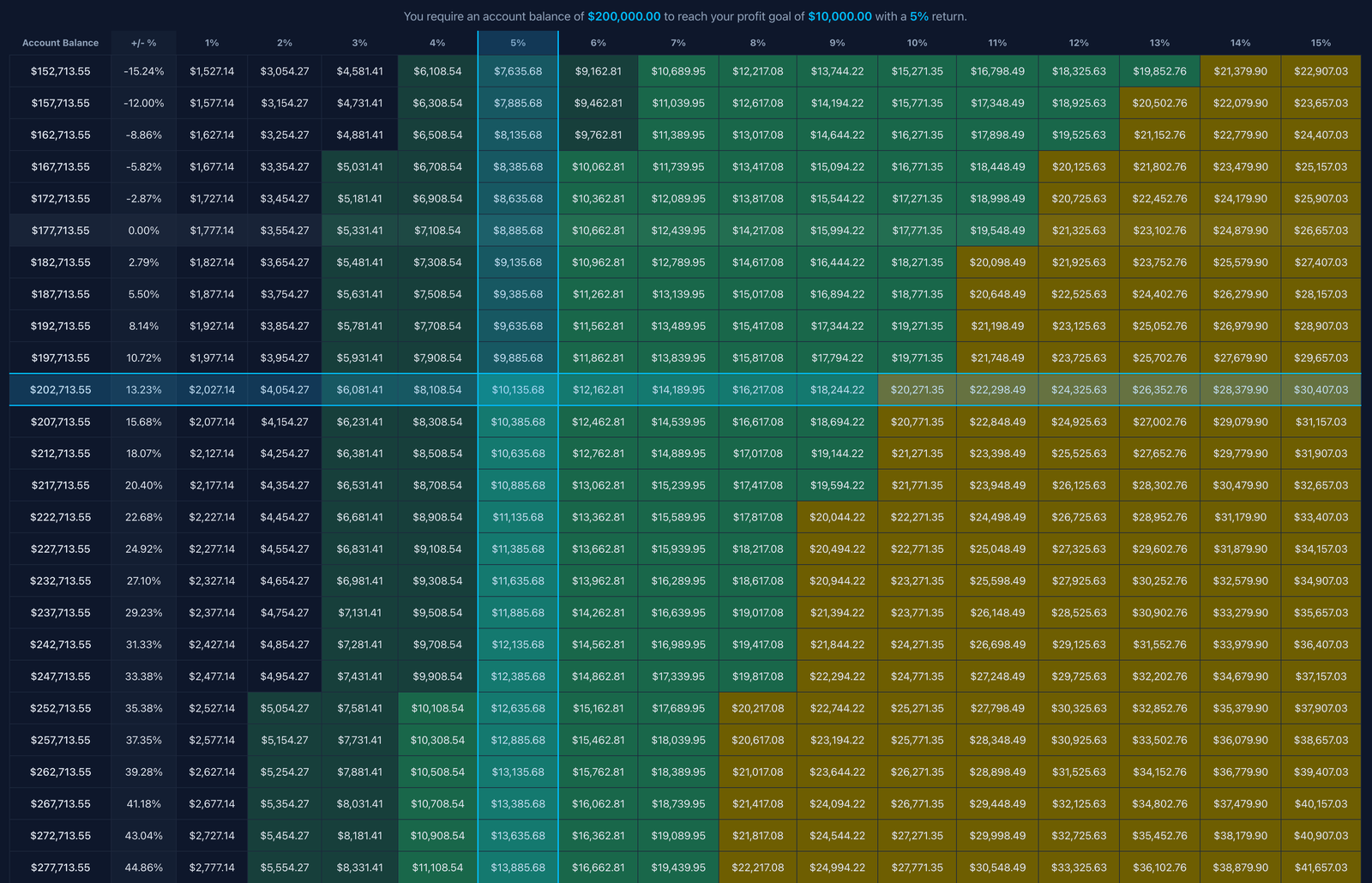1372x883 pixels.
Task: Select the $41,657.03 cell at bottom right
Action: point(1321,868)
